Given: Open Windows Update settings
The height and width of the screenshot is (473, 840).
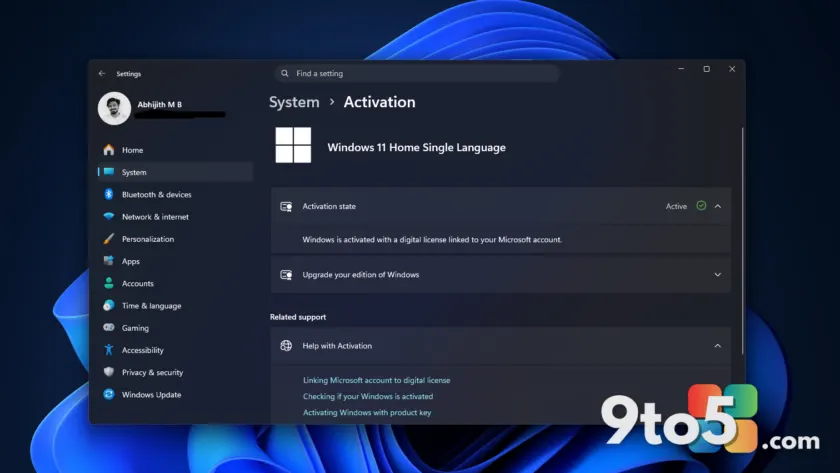Looking at the screenshot, I should coord(175,394).
